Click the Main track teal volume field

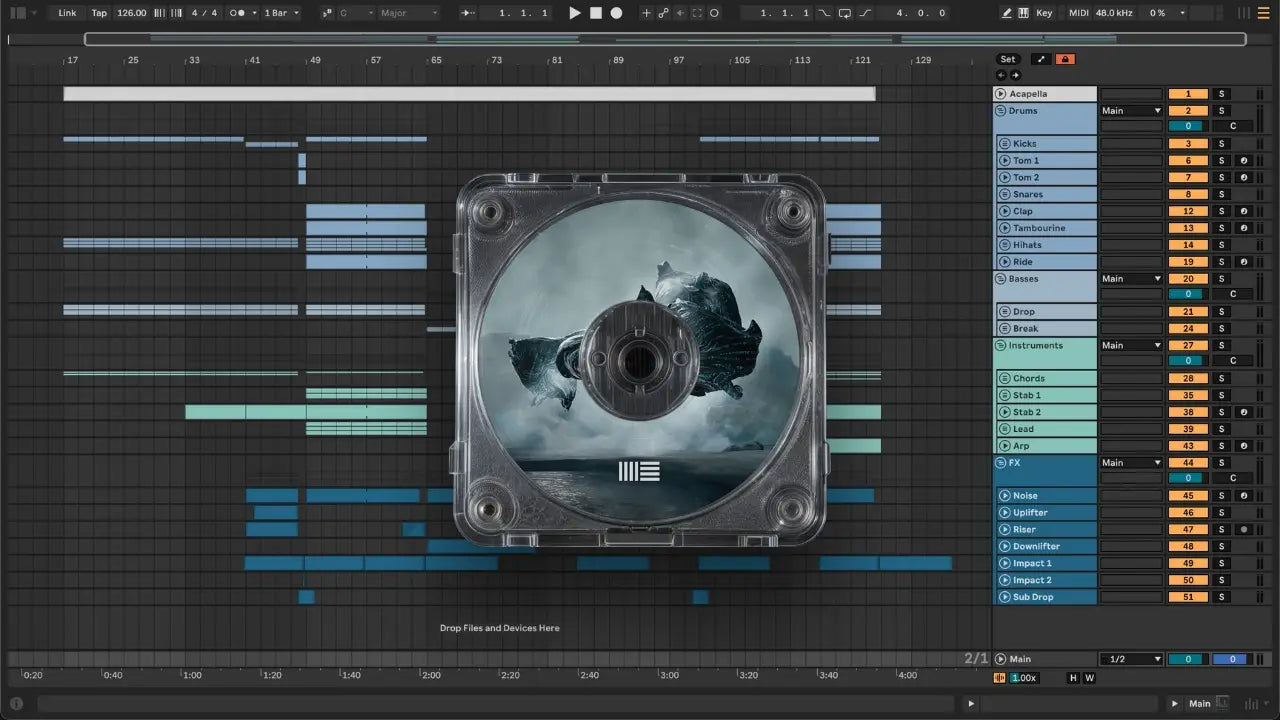pos(1187,659)
